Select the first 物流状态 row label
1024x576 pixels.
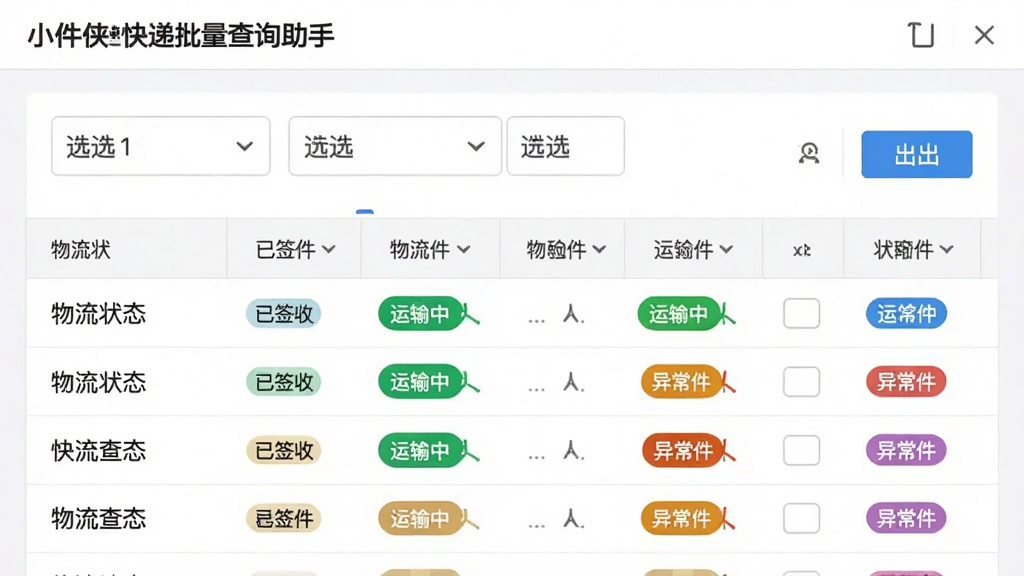[x=99, y=314]
